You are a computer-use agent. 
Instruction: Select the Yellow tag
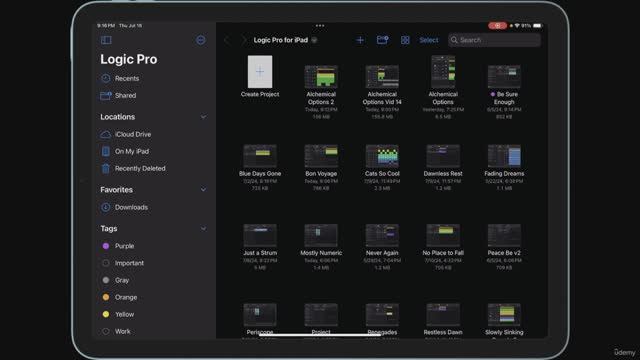pos(118,315)
